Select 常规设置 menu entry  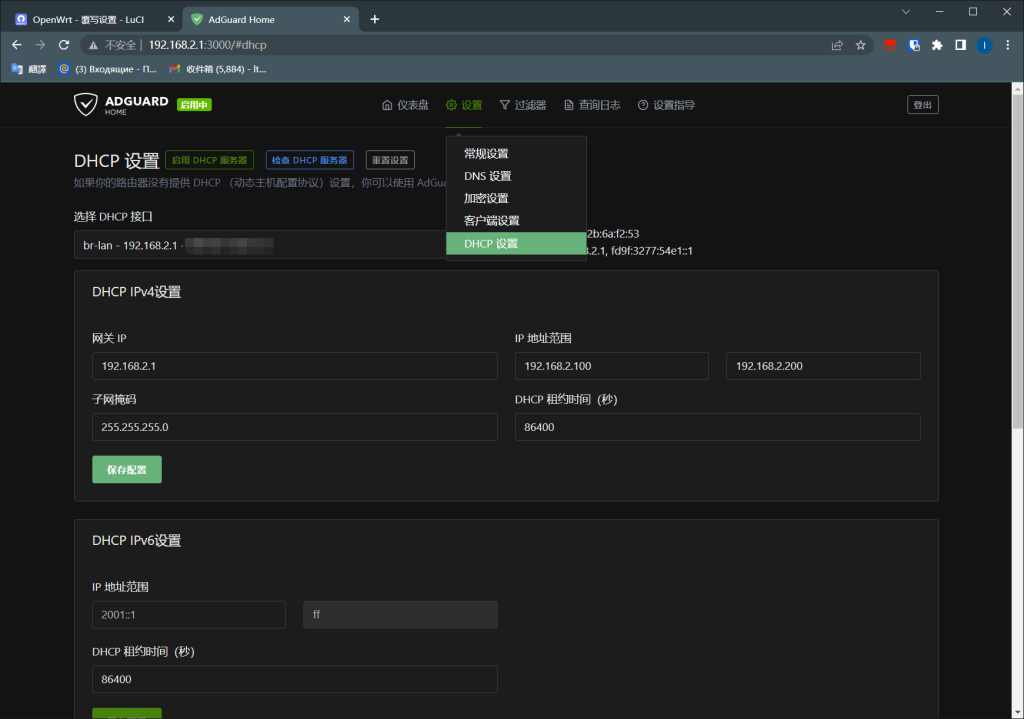click(487, 153)
